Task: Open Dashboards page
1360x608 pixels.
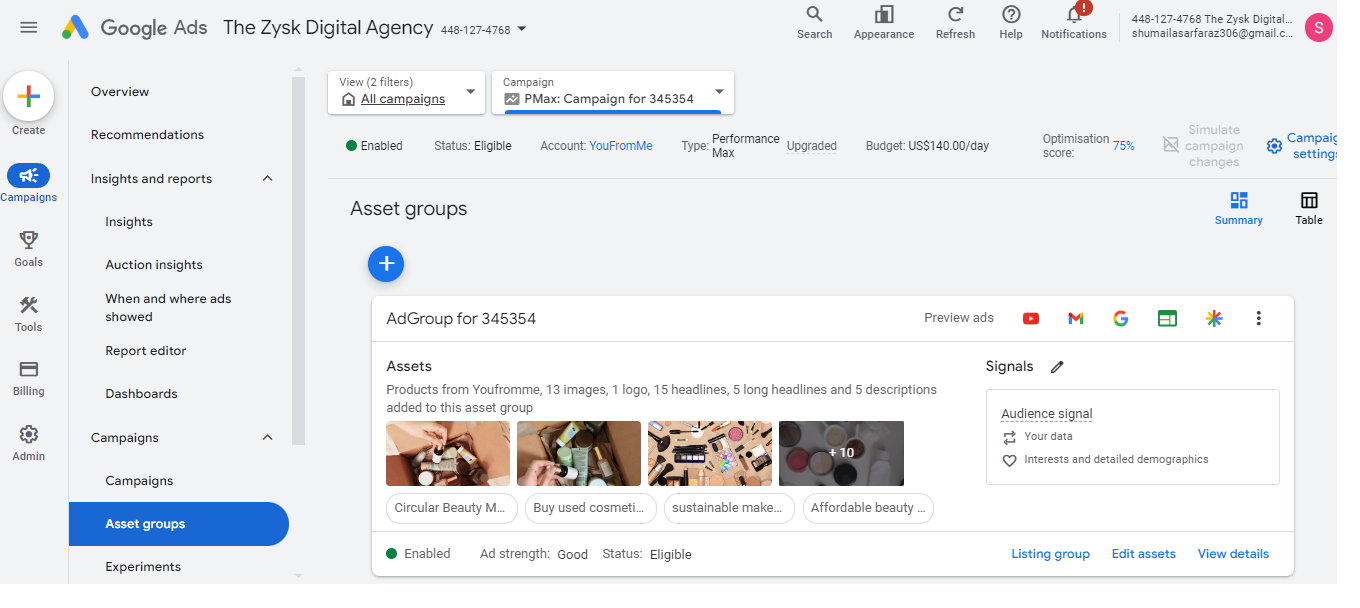Action: 141,393
